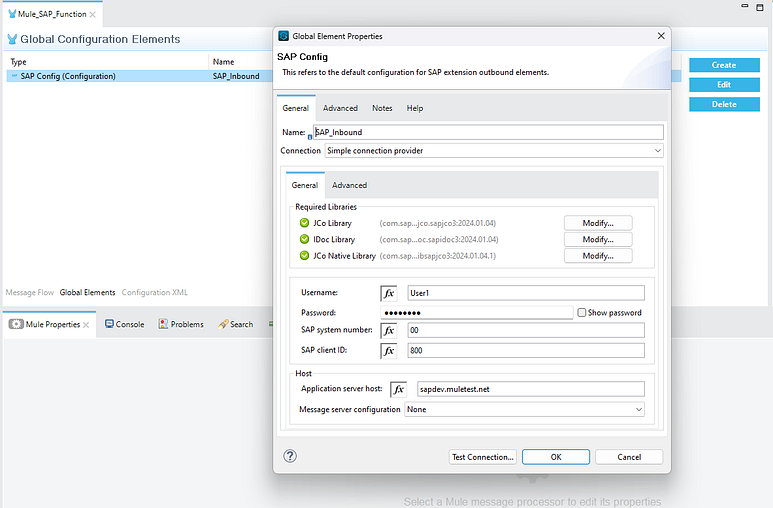Click the help question mark icon
Screen dimensions: 773x508
tap(290, 456)
